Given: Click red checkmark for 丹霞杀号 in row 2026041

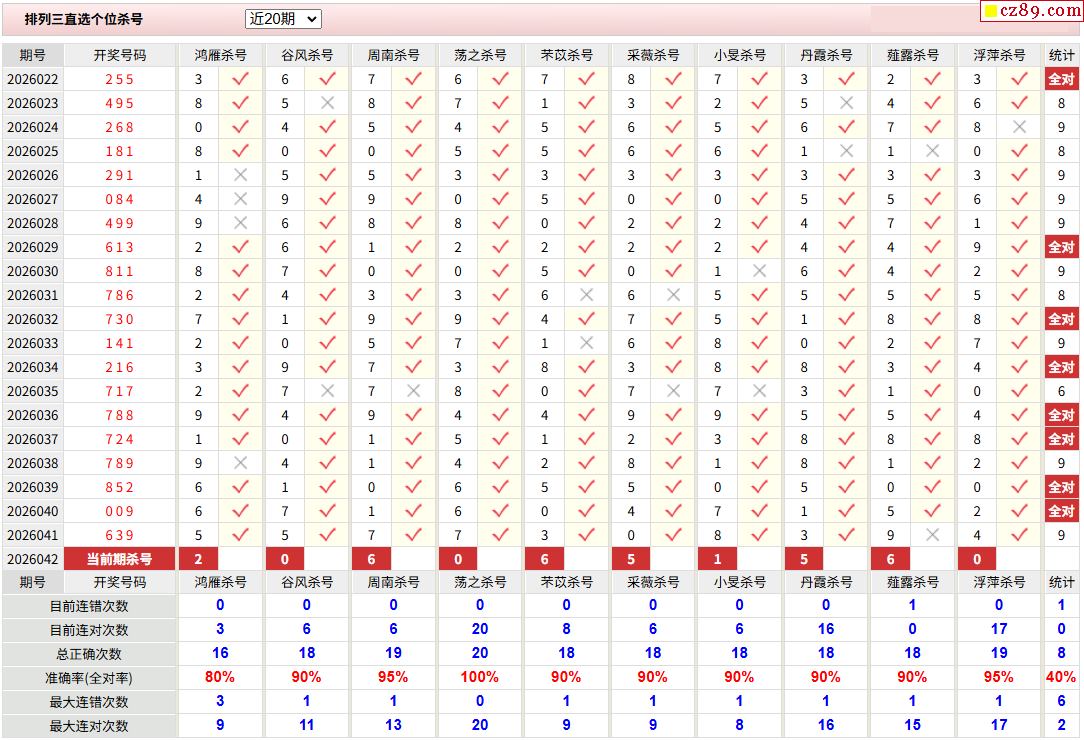Looking at the screenshot, I should (846, 535).
